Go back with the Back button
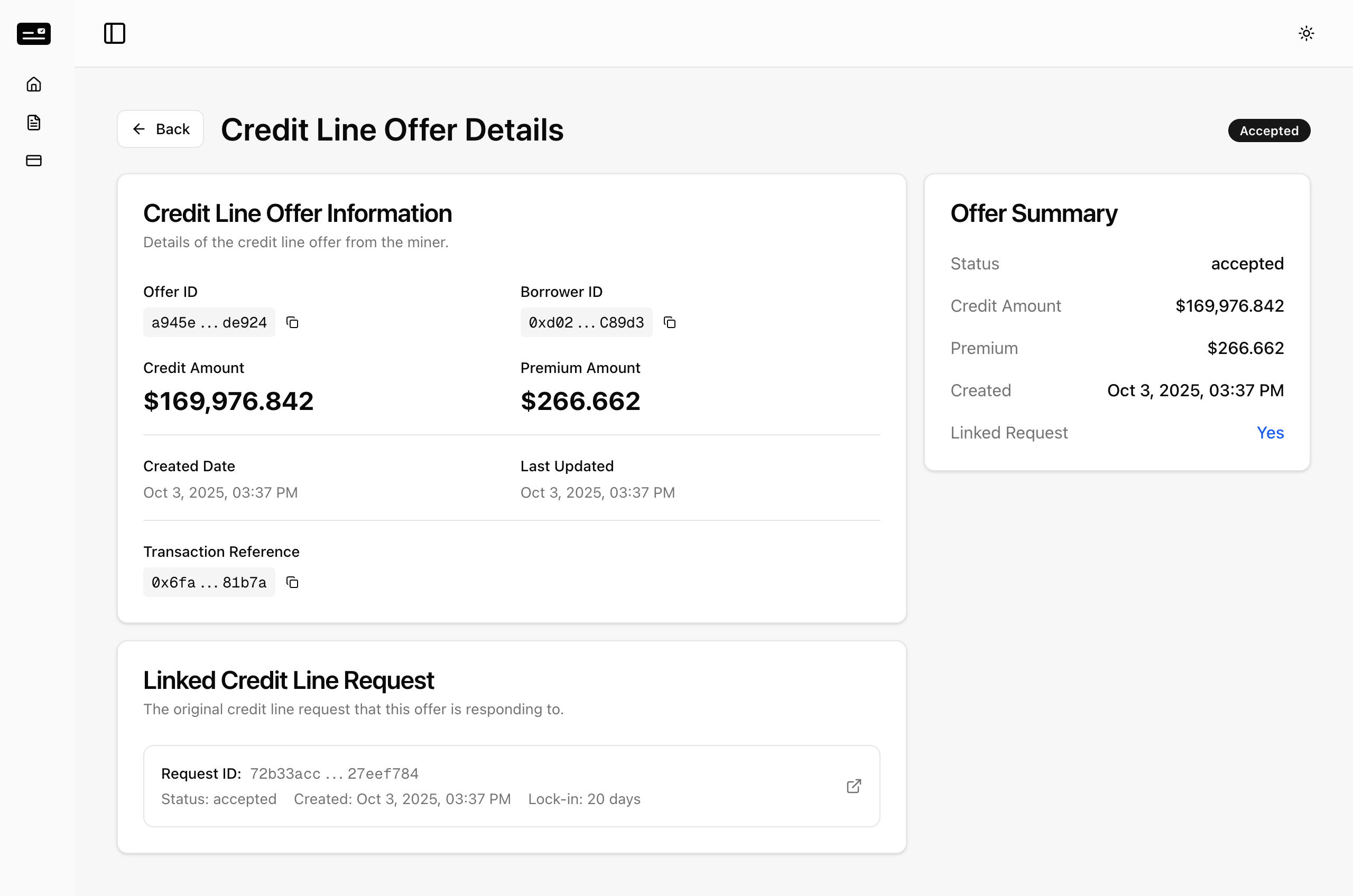This screenshot has width=1353, height=896. [x=161, y=129]
